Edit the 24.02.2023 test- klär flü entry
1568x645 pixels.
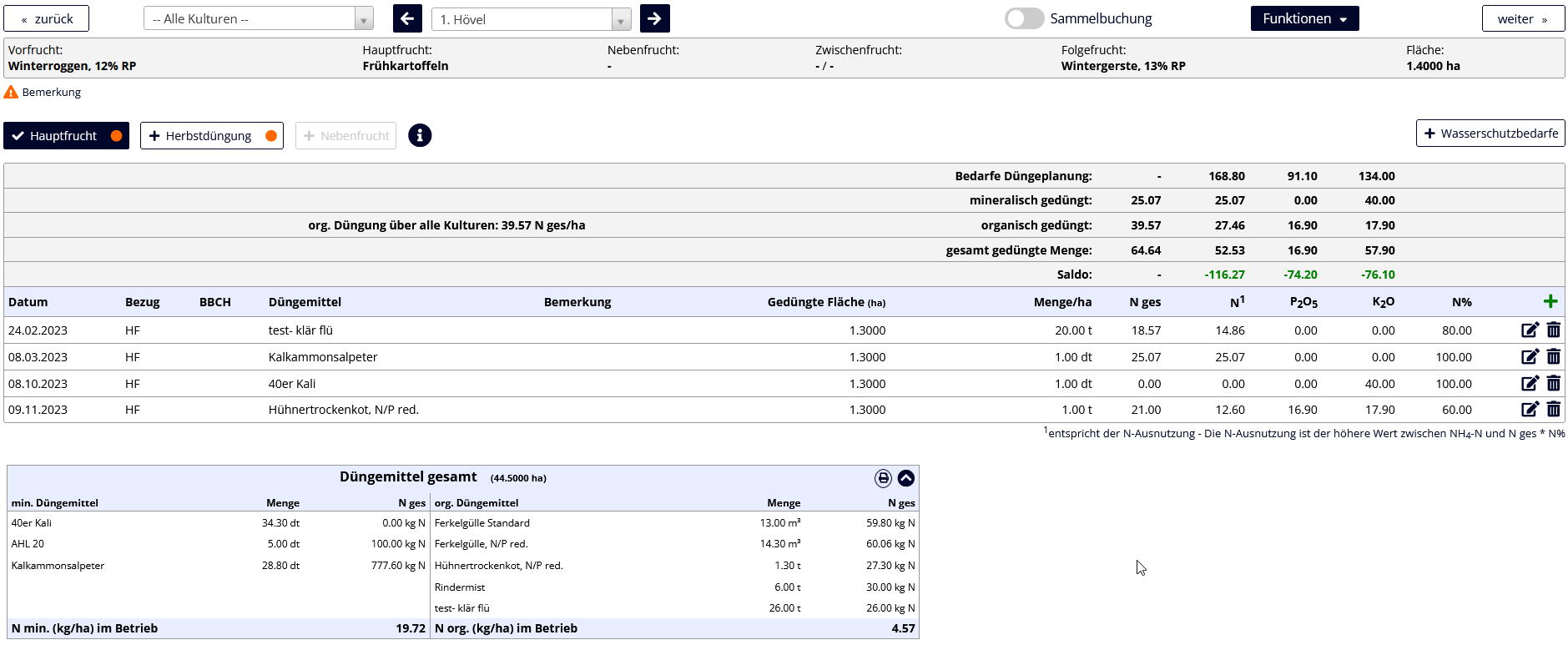[x=1530, y=330]
